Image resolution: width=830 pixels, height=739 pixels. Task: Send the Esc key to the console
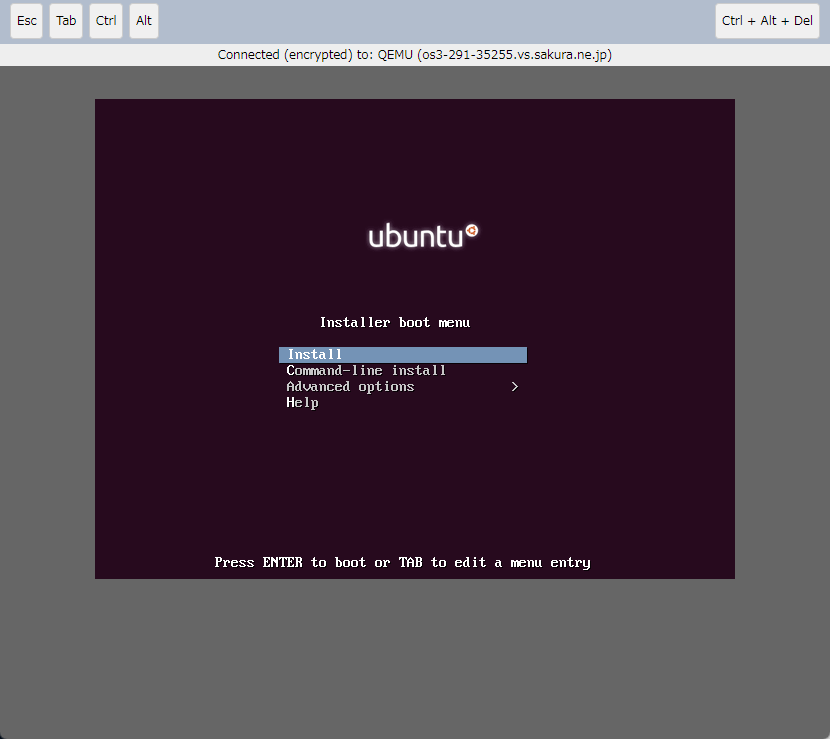(26, 21)
